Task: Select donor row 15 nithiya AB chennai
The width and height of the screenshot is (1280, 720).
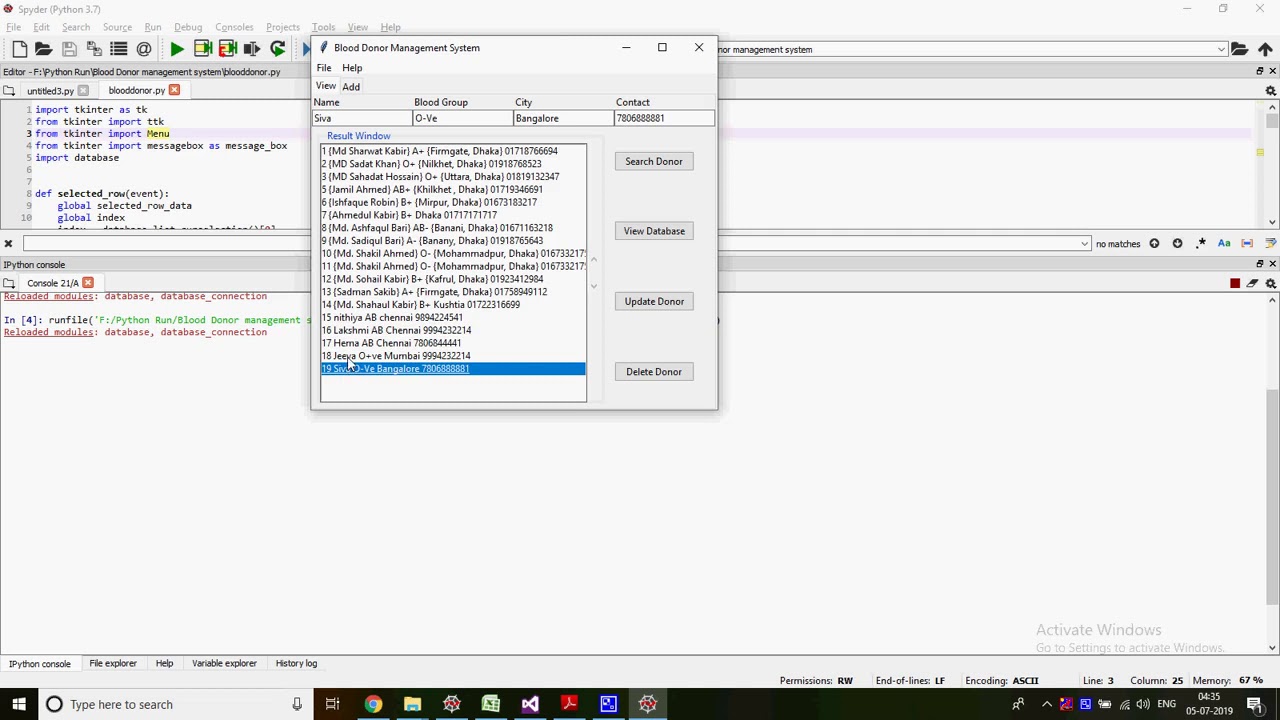Action: [453, 317]
